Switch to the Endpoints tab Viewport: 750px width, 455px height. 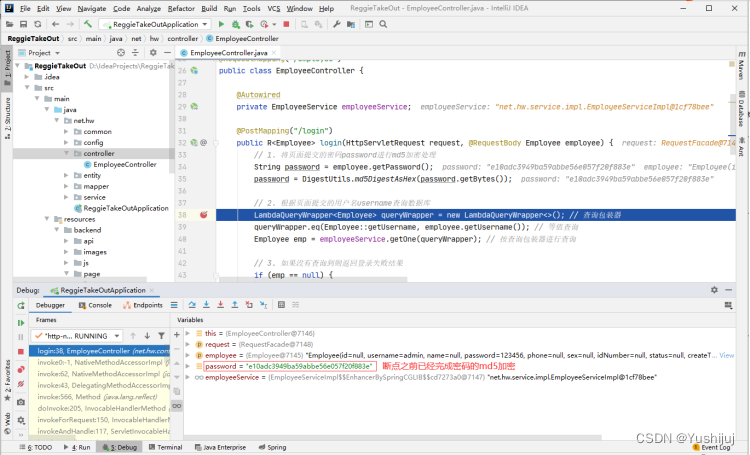click(143, 305)
